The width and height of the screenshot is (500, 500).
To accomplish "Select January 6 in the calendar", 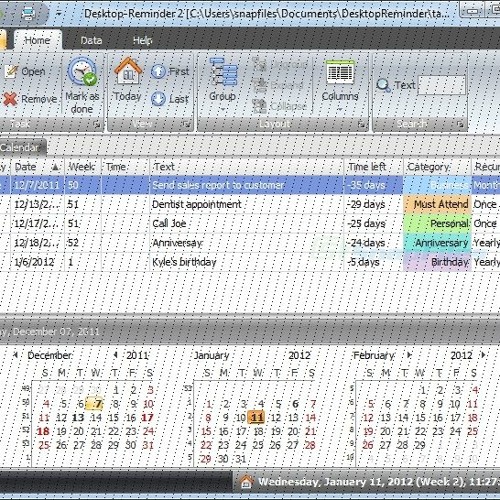I will 295,404.
